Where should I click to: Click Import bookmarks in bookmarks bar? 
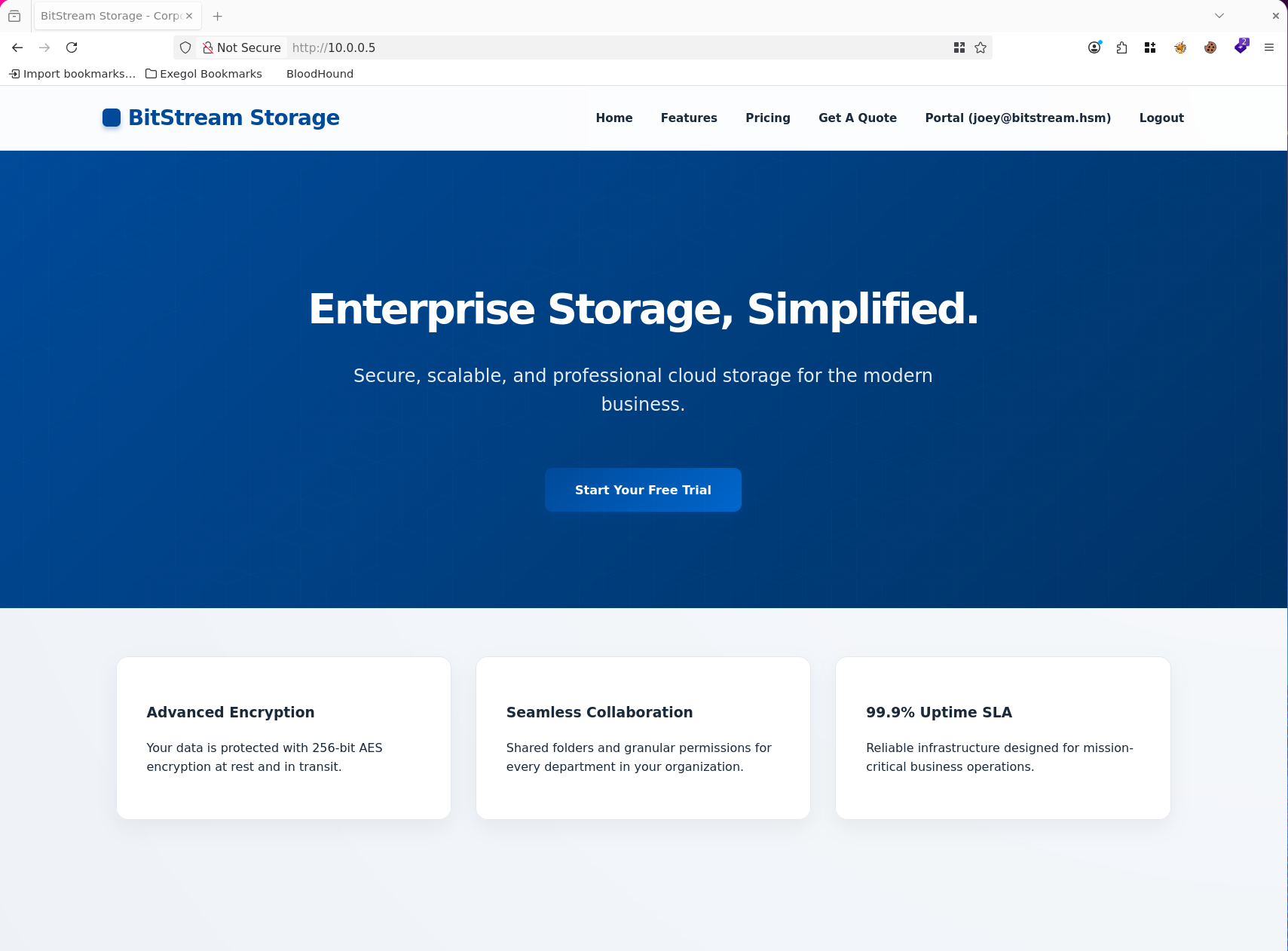(x=72, y=74)
